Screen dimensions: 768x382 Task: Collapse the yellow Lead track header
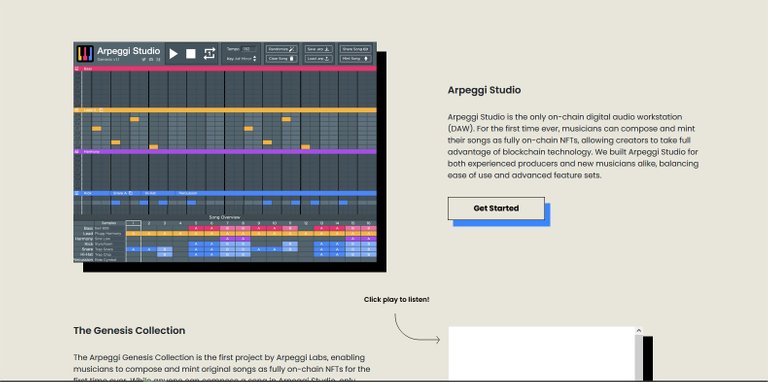point(77,110)
